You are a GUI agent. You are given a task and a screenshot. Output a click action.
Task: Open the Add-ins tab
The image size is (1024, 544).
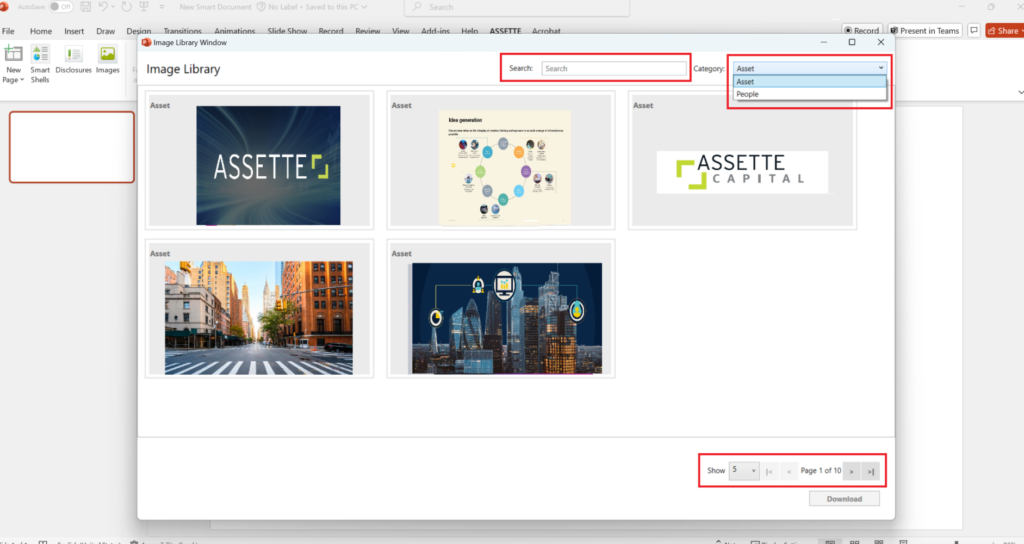(435, 31)
